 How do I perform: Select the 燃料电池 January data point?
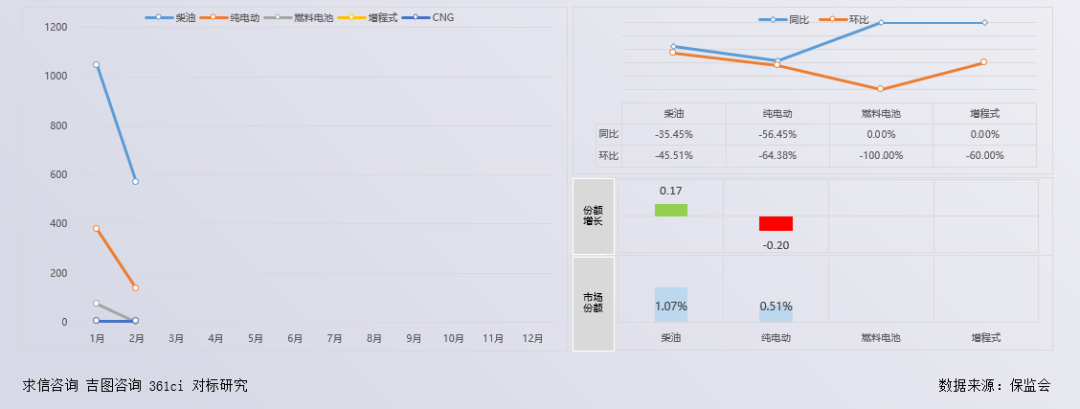[96, 303]
